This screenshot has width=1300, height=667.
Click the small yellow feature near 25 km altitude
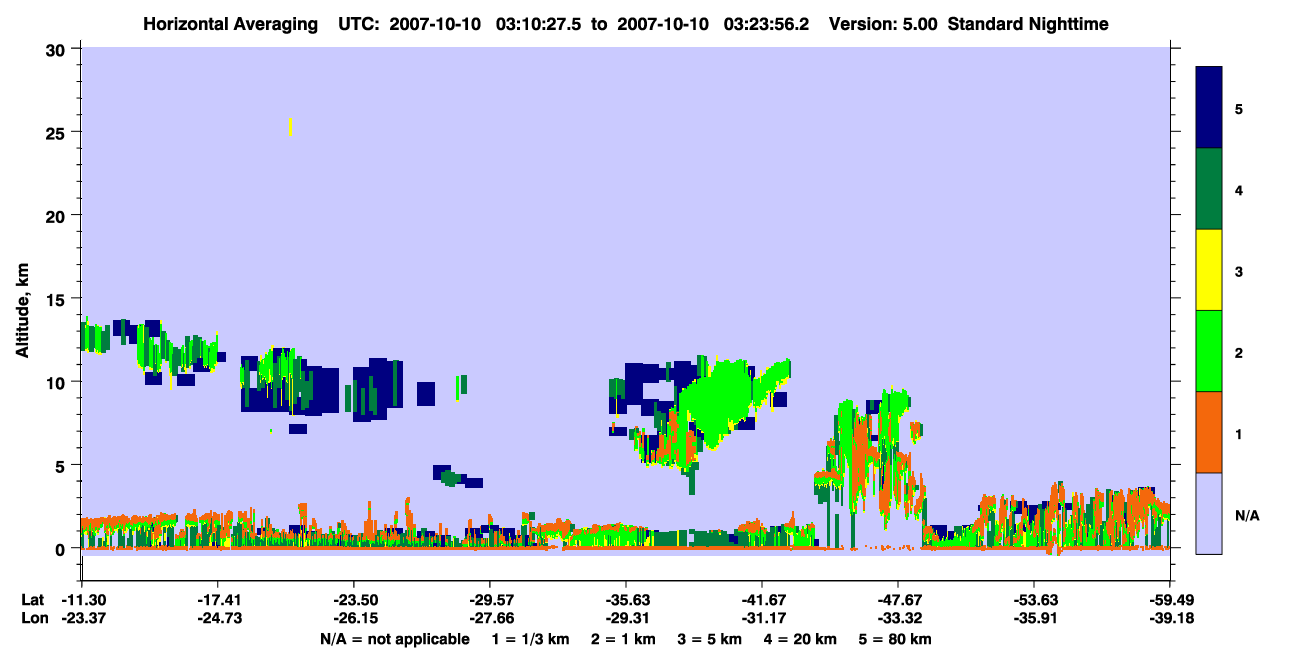(x=290, y=126)
